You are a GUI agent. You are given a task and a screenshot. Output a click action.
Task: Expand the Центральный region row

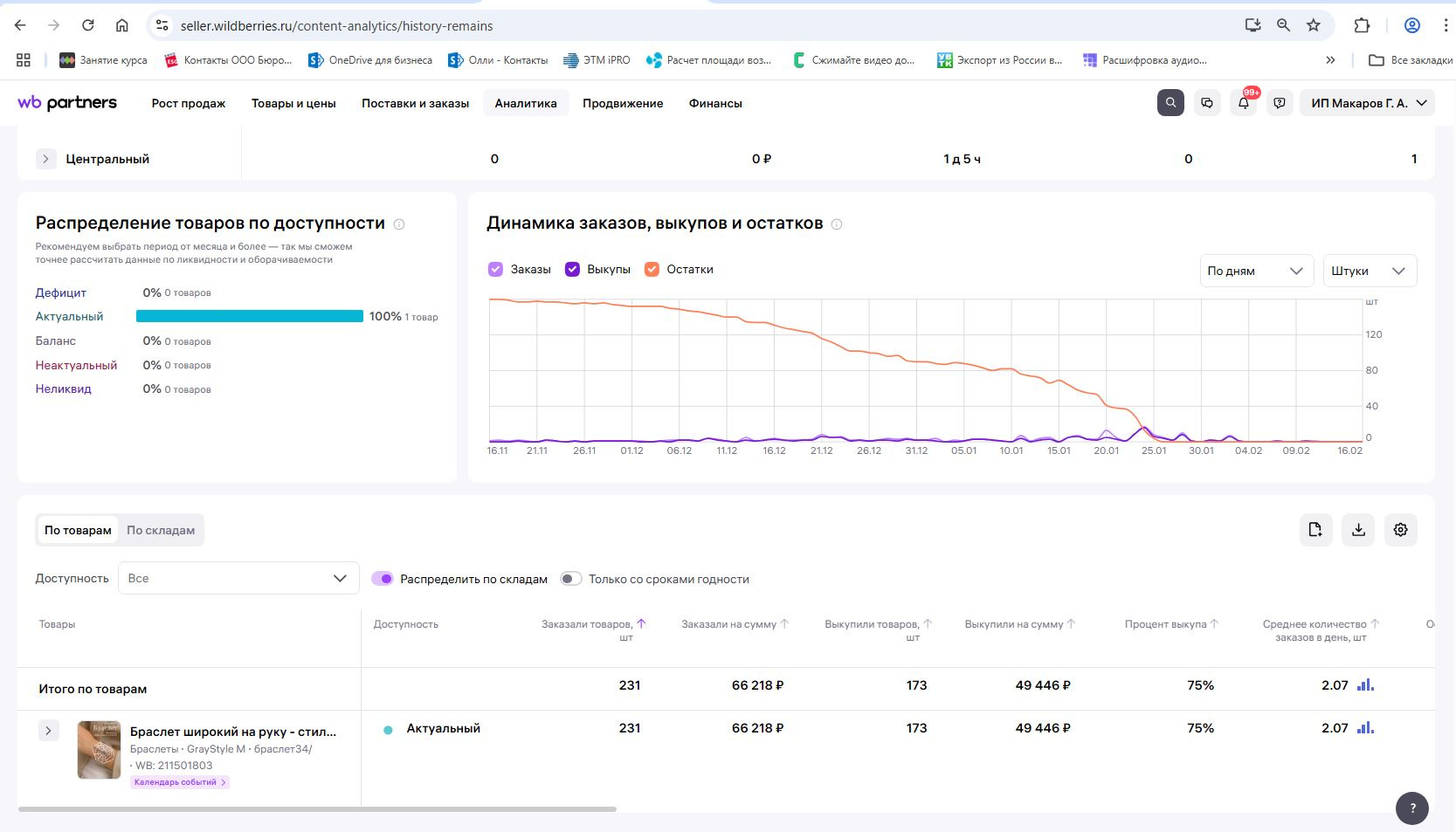pyautogui.click(x=45, y=159)
